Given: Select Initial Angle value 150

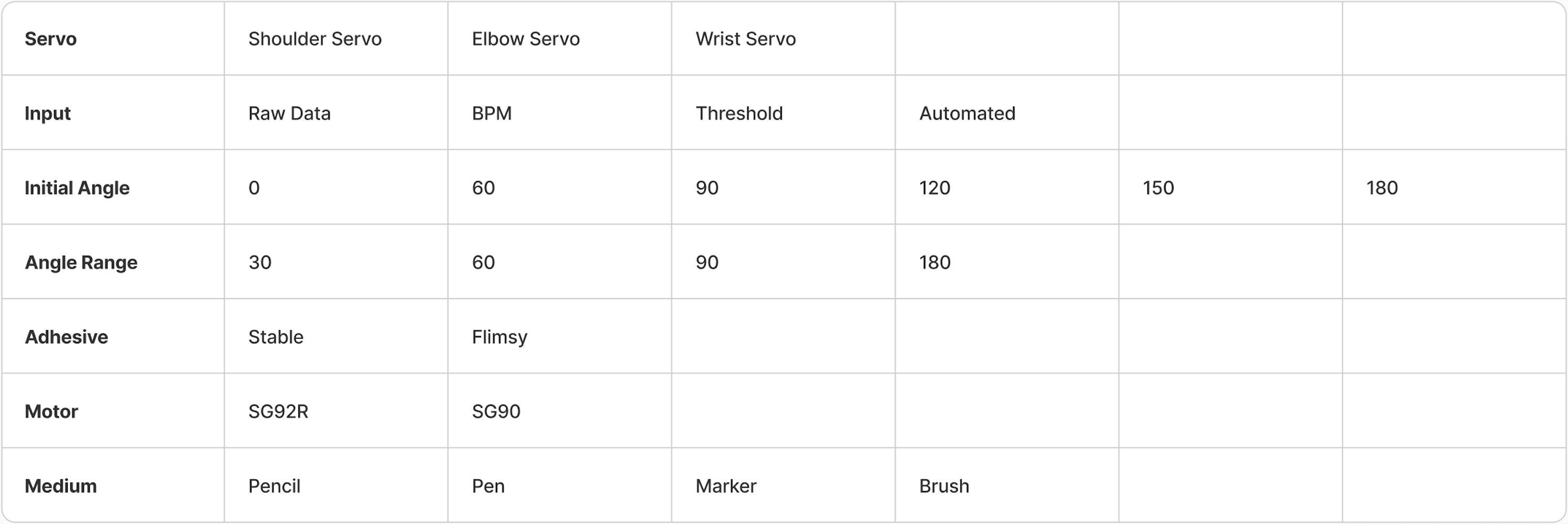Looking at the screenshot, I should [x=1158, y=187].
